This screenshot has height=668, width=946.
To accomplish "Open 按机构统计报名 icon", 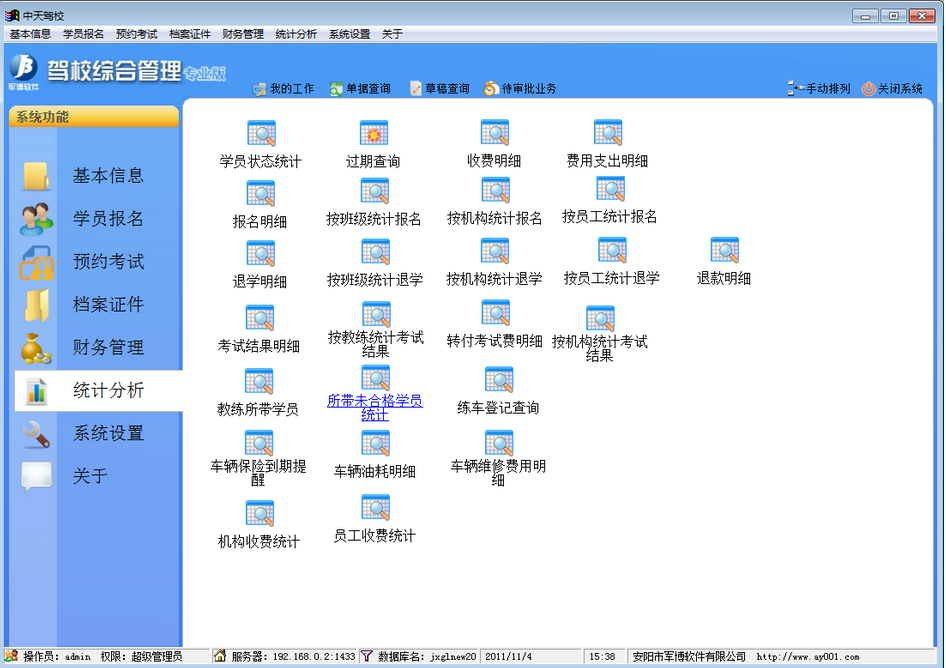I will pyautogui.click(x=495, y=191).
